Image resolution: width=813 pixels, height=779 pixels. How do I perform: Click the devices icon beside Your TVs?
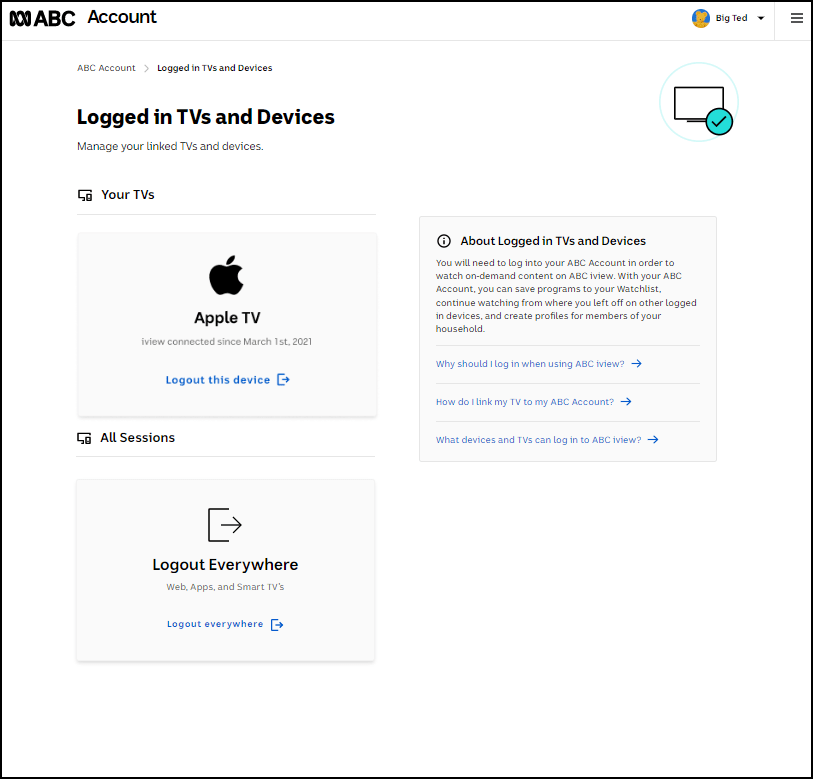(85, 195)
